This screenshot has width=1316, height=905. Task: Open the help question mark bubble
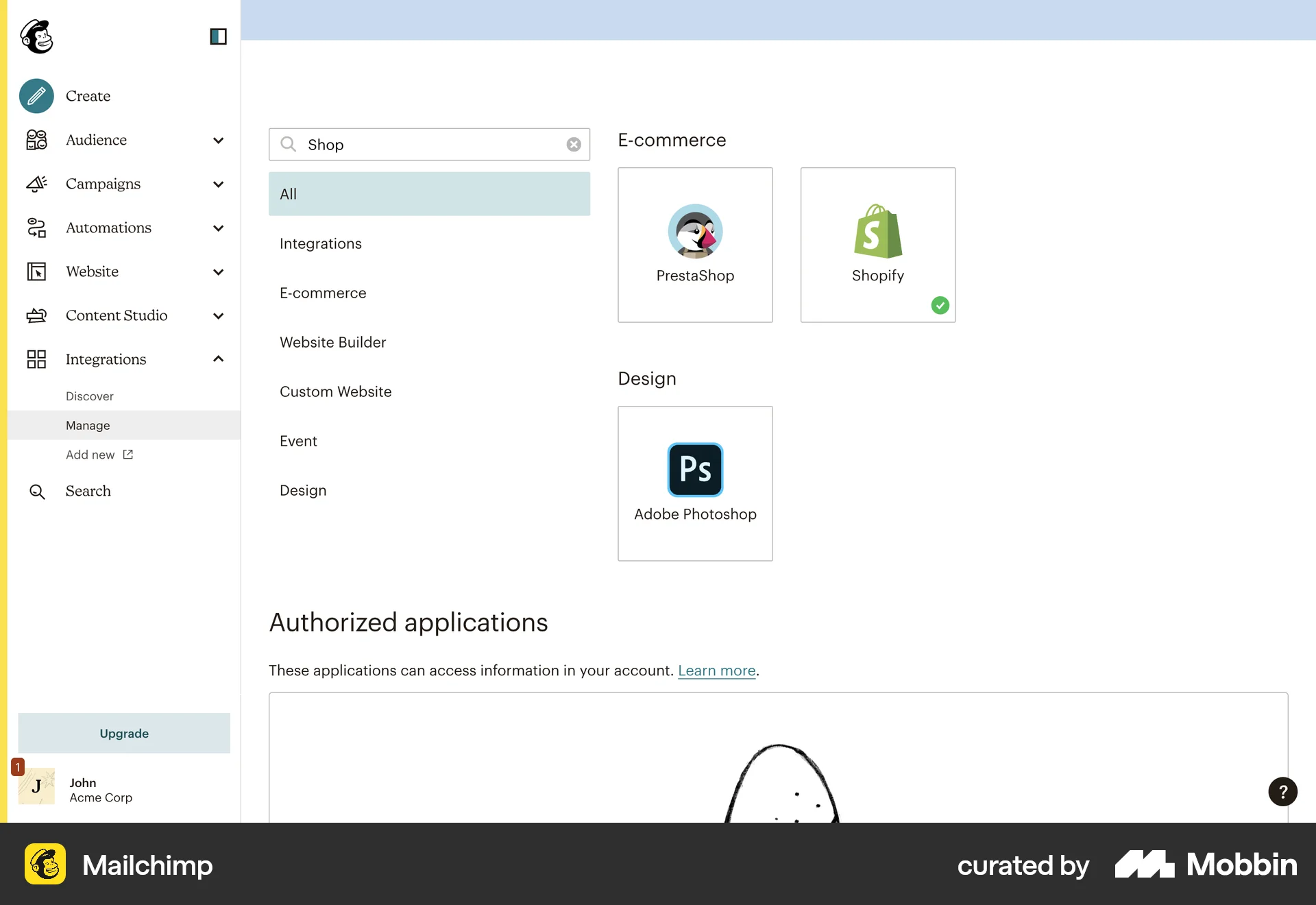pos(1282,792)
